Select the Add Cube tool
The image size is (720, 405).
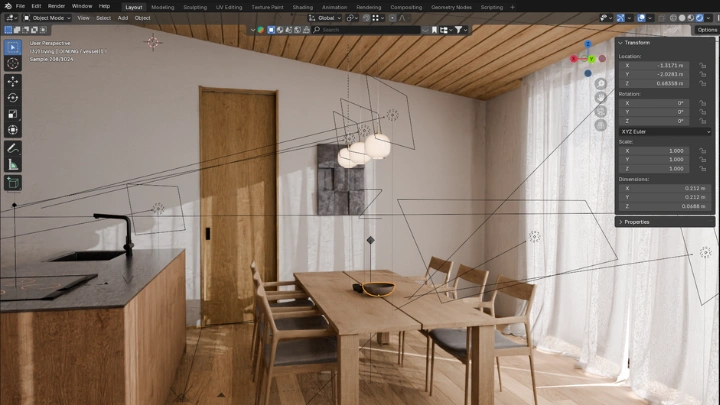[x=13, y=183]
